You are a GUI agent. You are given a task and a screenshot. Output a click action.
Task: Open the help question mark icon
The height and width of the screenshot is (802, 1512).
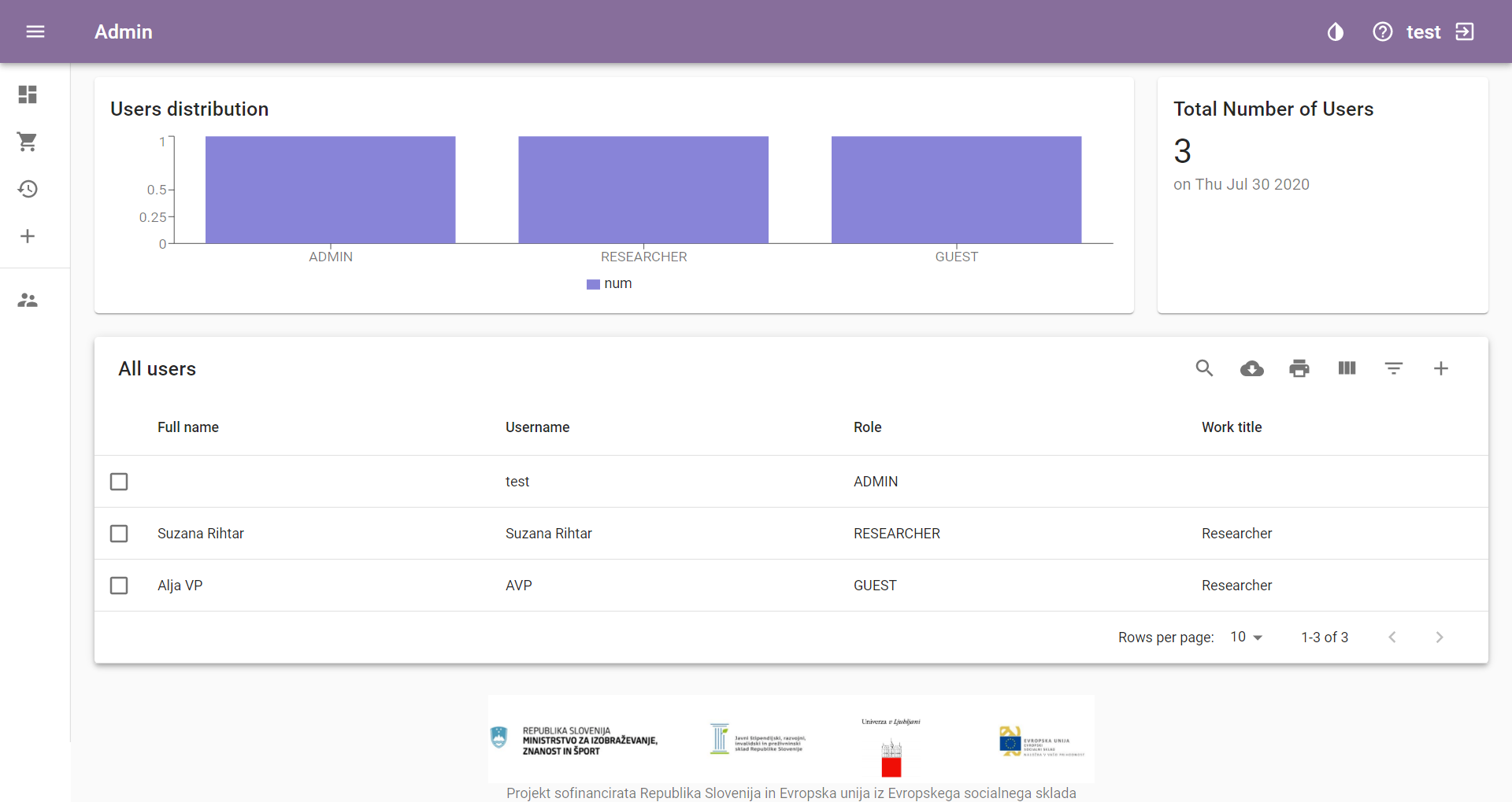click(x=1383, y=31)
